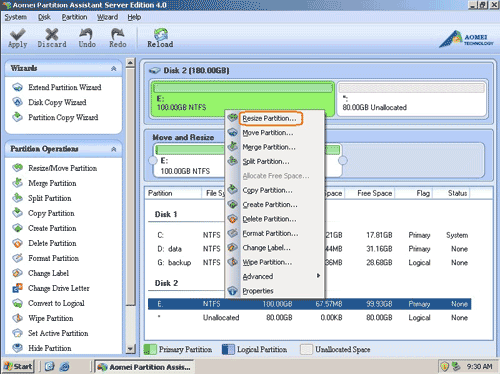Collapse the Wizards panel chevron
The height and width of the screenshot is (374, 500).
pyautogui.click(x=114, y=68)
